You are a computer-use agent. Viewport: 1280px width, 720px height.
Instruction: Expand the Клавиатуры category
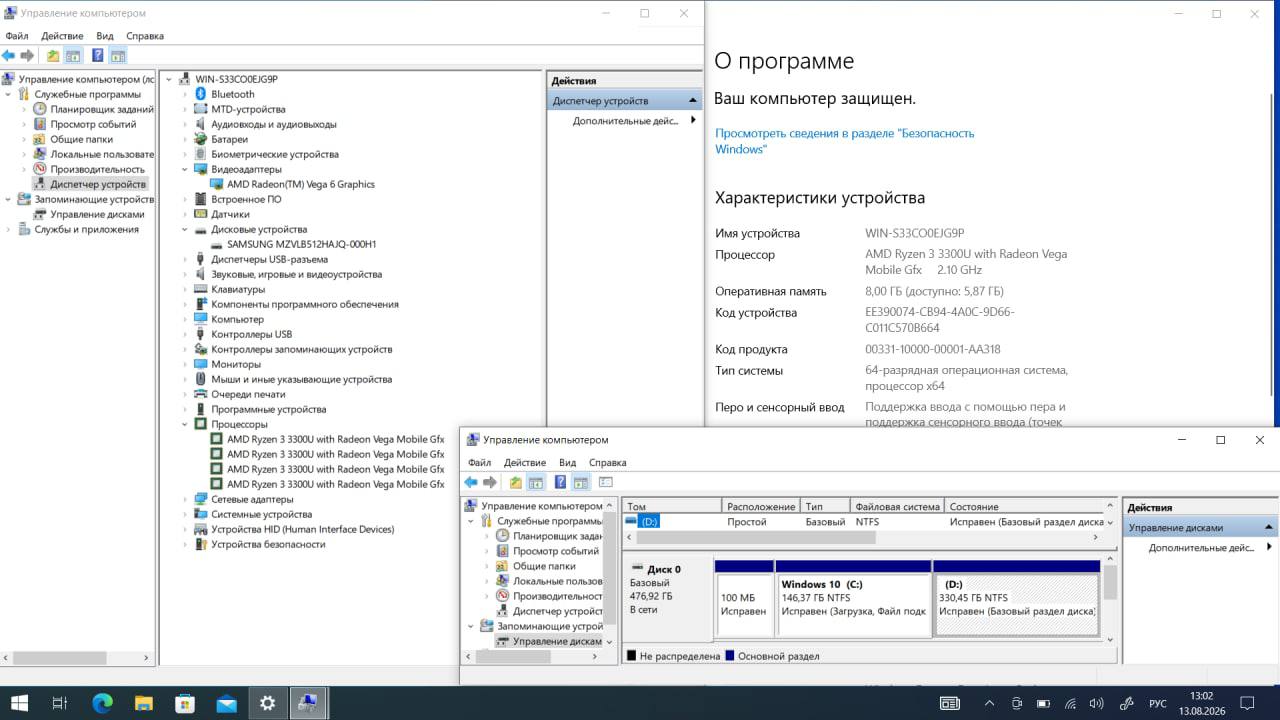[x=185, y=289]
